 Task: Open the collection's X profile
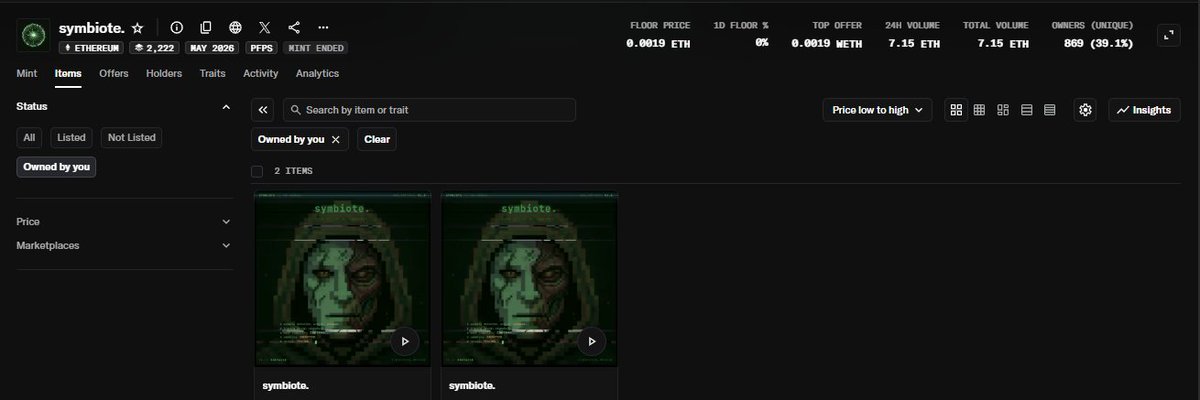point(264,28)
